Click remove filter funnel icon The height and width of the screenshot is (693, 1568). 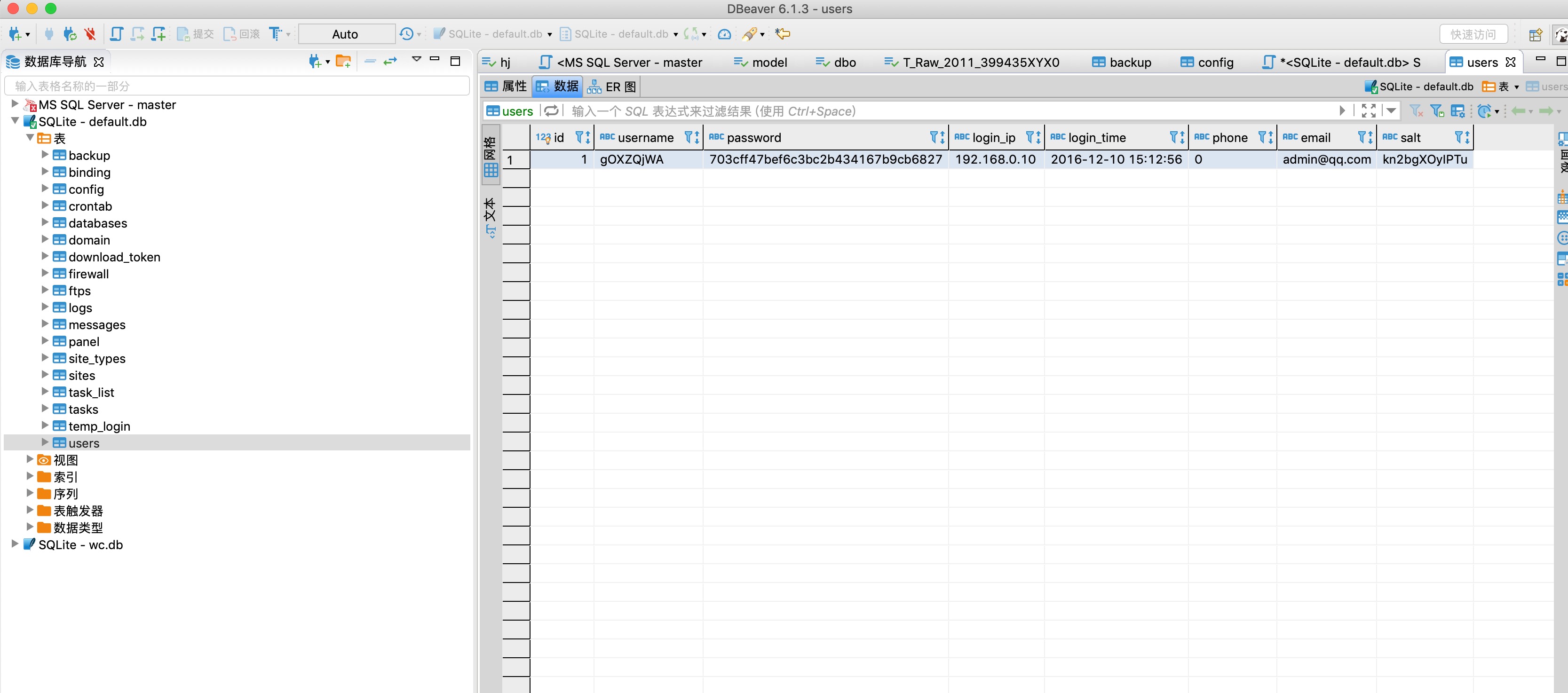pos(1416,111)
